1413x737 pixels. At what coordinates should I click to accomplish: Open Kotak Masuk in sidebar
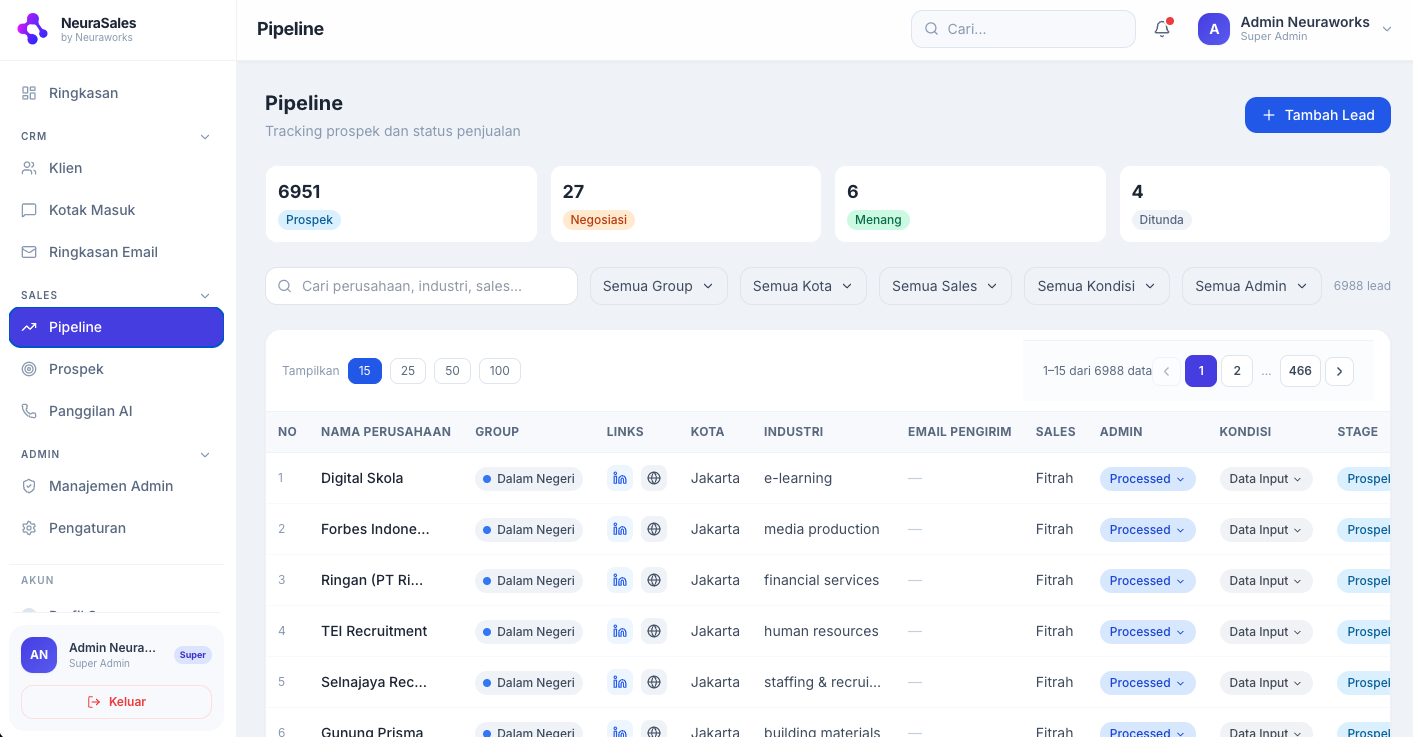(116, 210)
